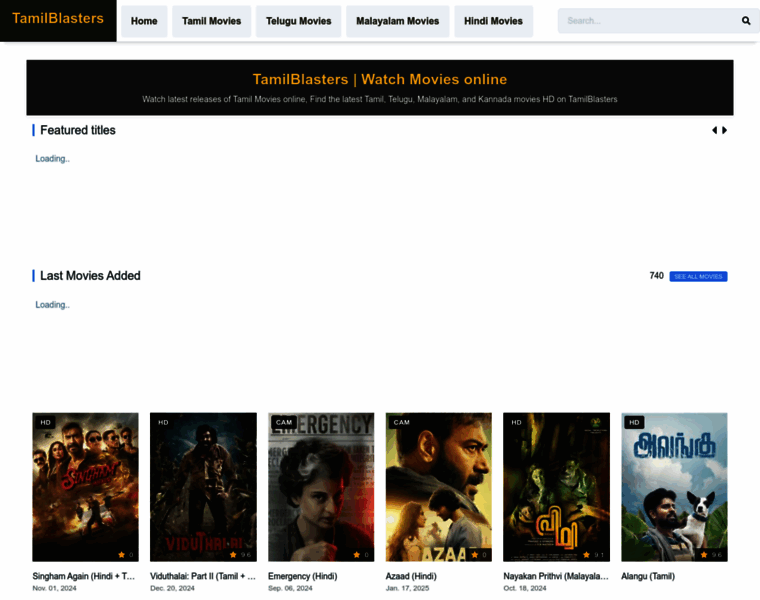Click Dec. 20, 2024 date text
Screen dimensions: 760x600
pos(172,588)
